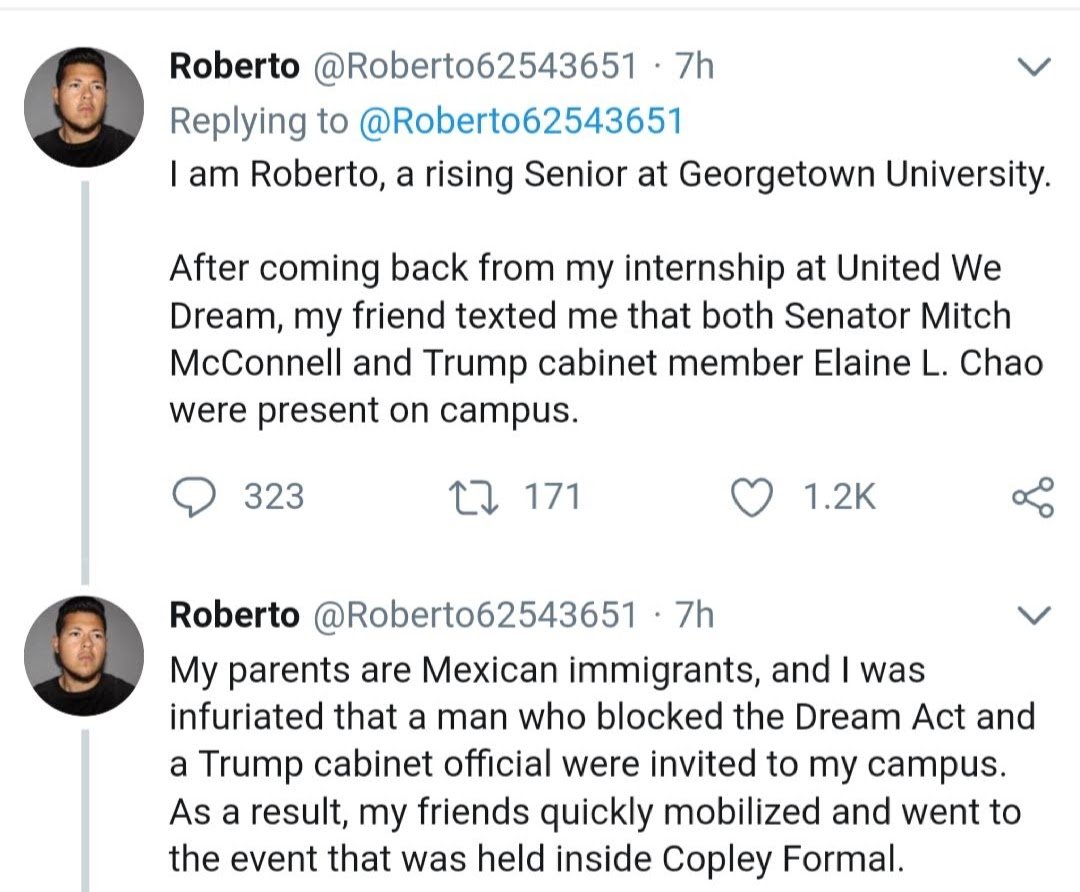This screenshot has height=892, width=1080.
Task: Click the @Roberto62543651 handle on second tweet
Action: (x=475, y=614)
